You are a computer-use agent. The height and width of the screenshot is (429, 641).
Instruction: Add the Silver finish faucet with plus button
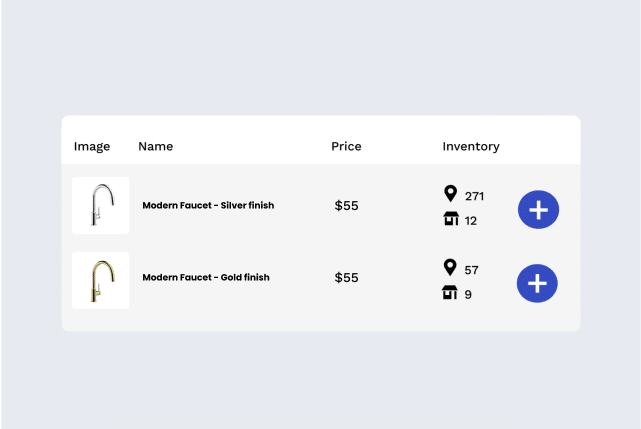(538, 209)
